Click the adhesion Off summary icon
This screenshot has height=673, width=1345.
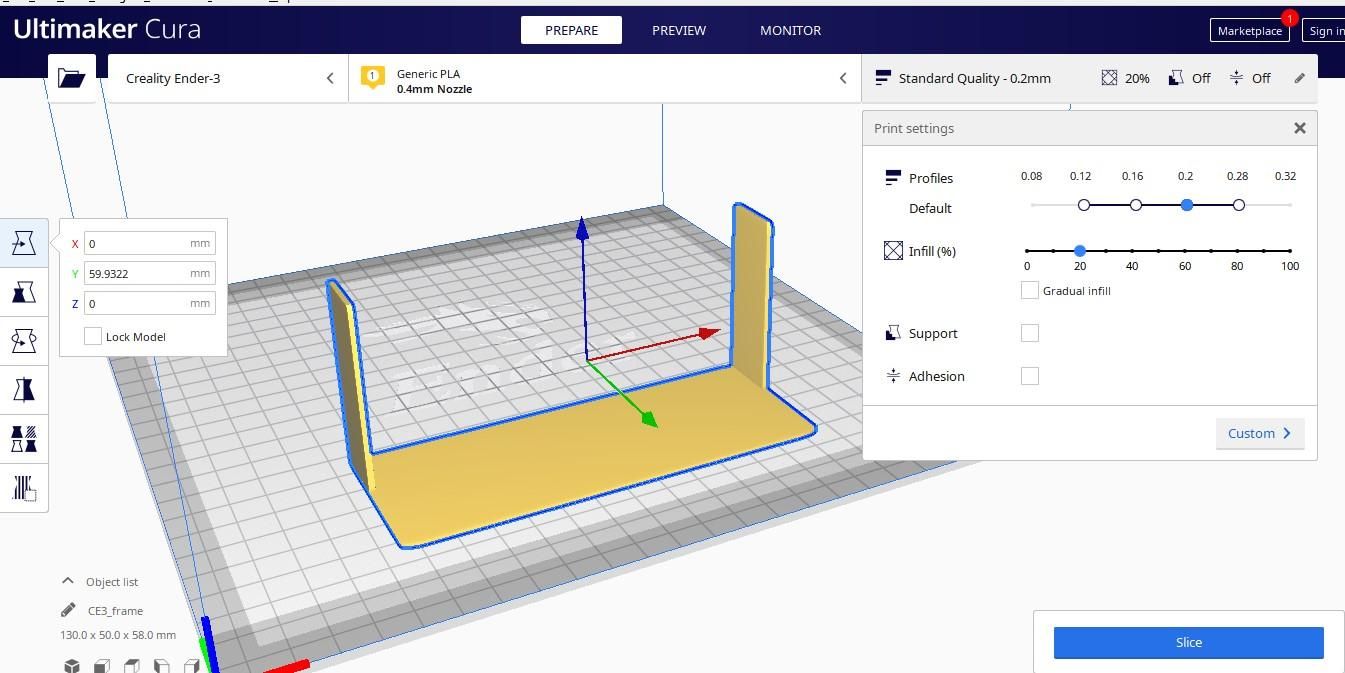click(x=1237, y=78)
